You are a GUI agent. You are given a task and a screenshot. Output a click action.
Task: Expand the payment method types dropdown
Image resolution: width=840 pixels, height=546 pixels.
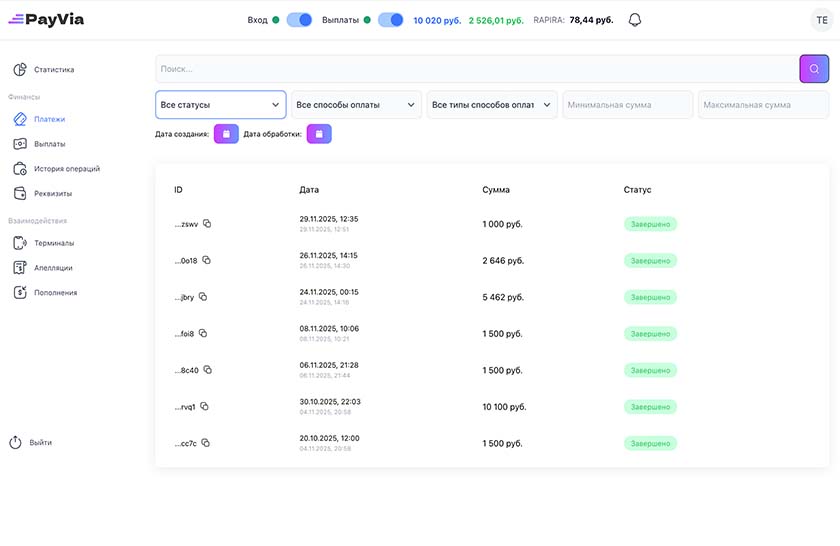coord(492,105)
